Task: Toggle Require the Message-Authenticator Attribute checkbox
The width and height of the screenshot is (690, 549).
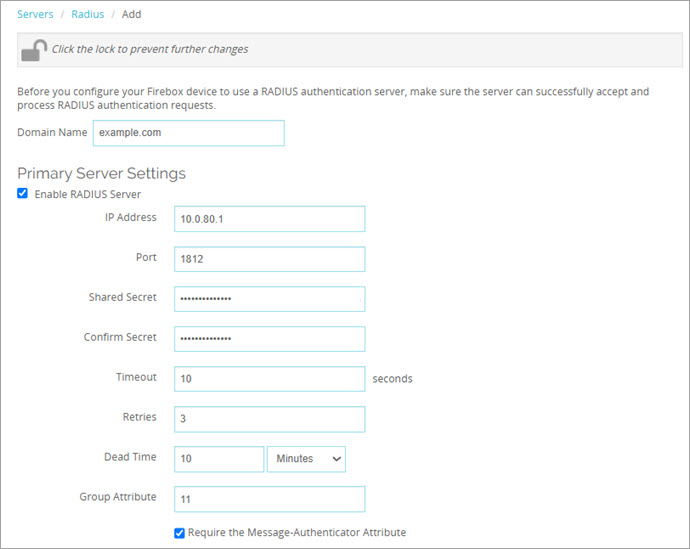Action: 180,533
